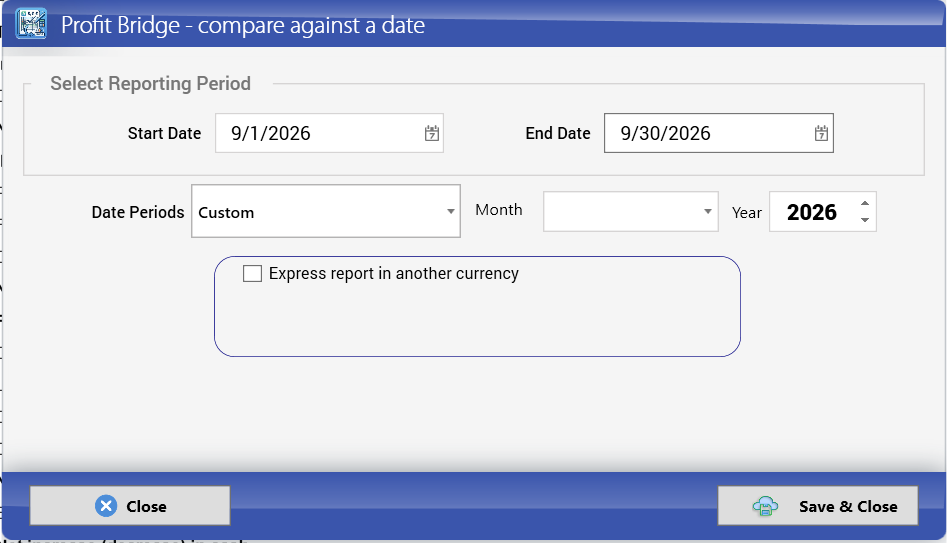949x543 pixels.
Task: Open the End Date calendar picker icon
Action: coord(821,133)
